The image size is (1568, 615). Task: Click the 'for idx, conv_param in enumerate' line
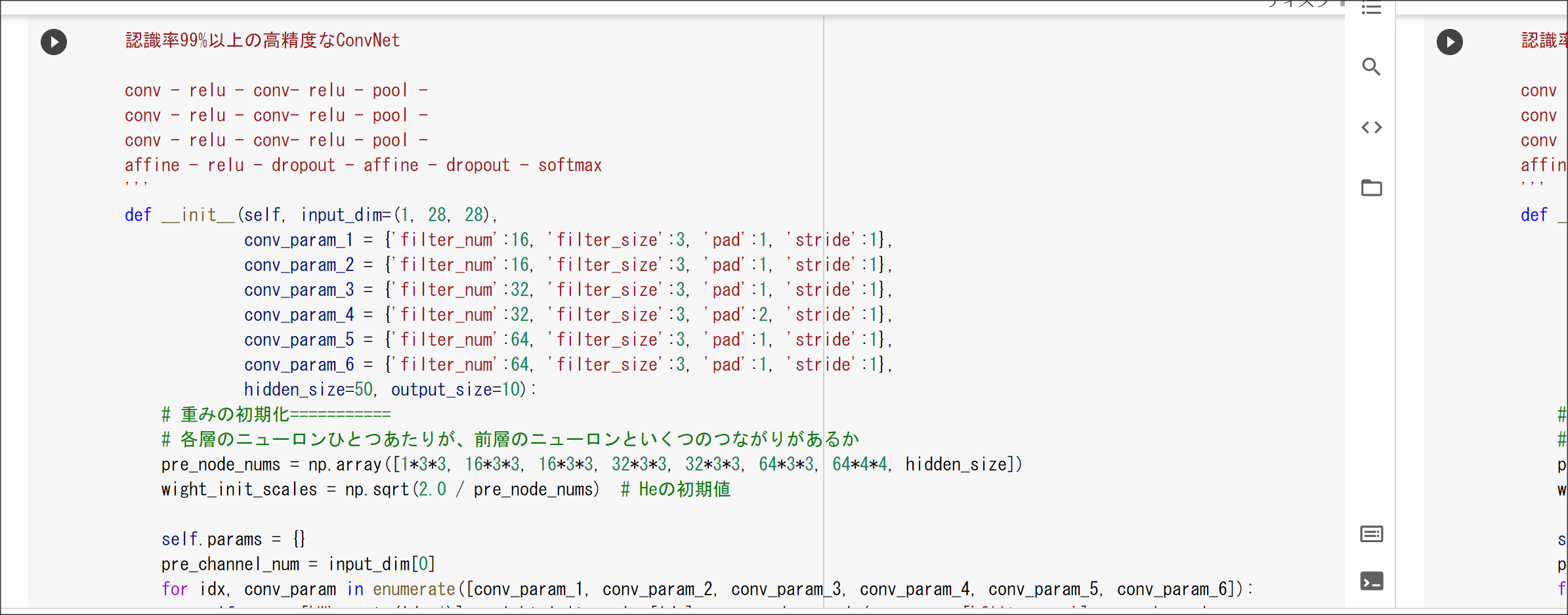tap(708, 589)
